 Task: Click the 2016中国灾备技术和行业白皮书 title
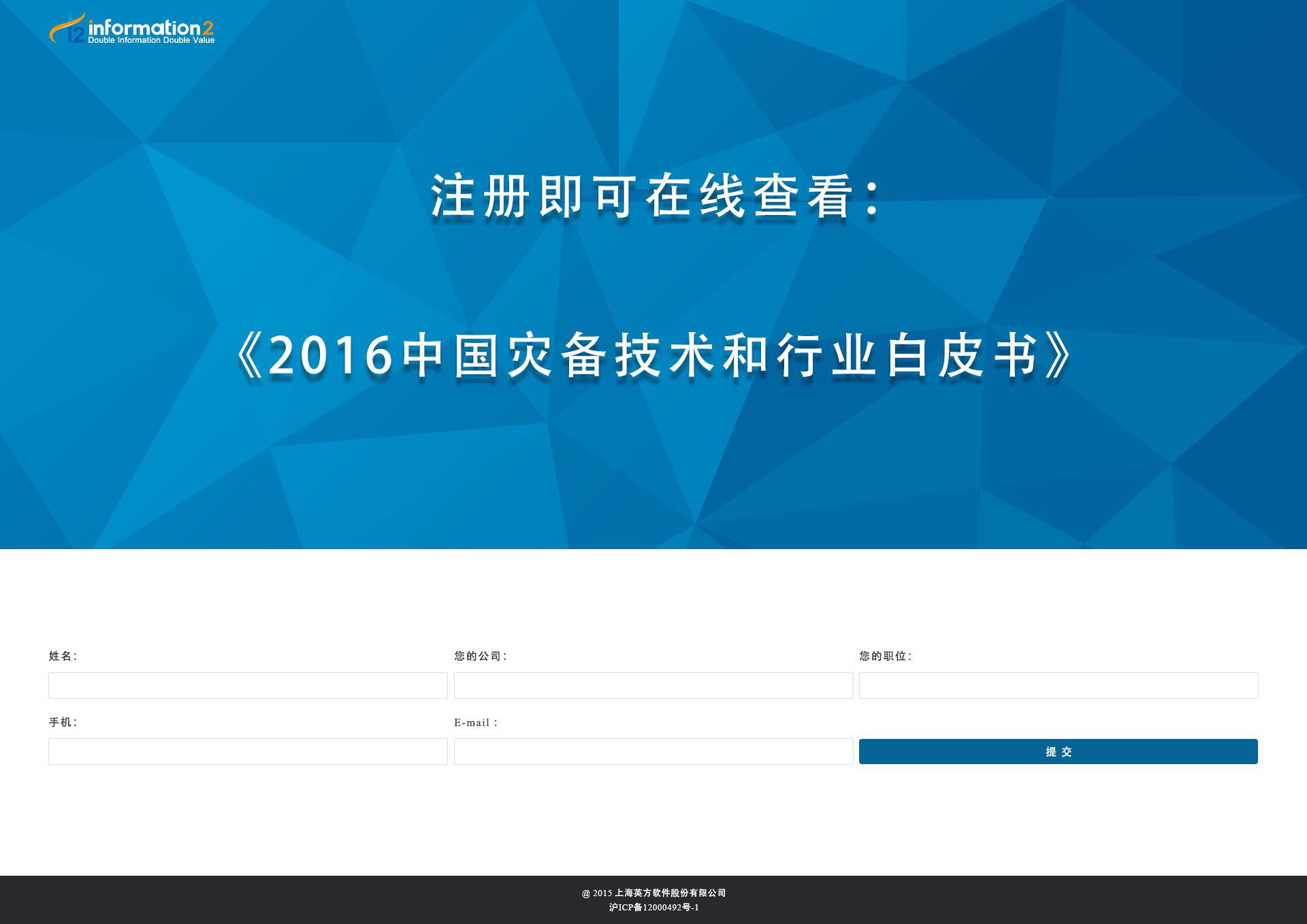[653, 356]
